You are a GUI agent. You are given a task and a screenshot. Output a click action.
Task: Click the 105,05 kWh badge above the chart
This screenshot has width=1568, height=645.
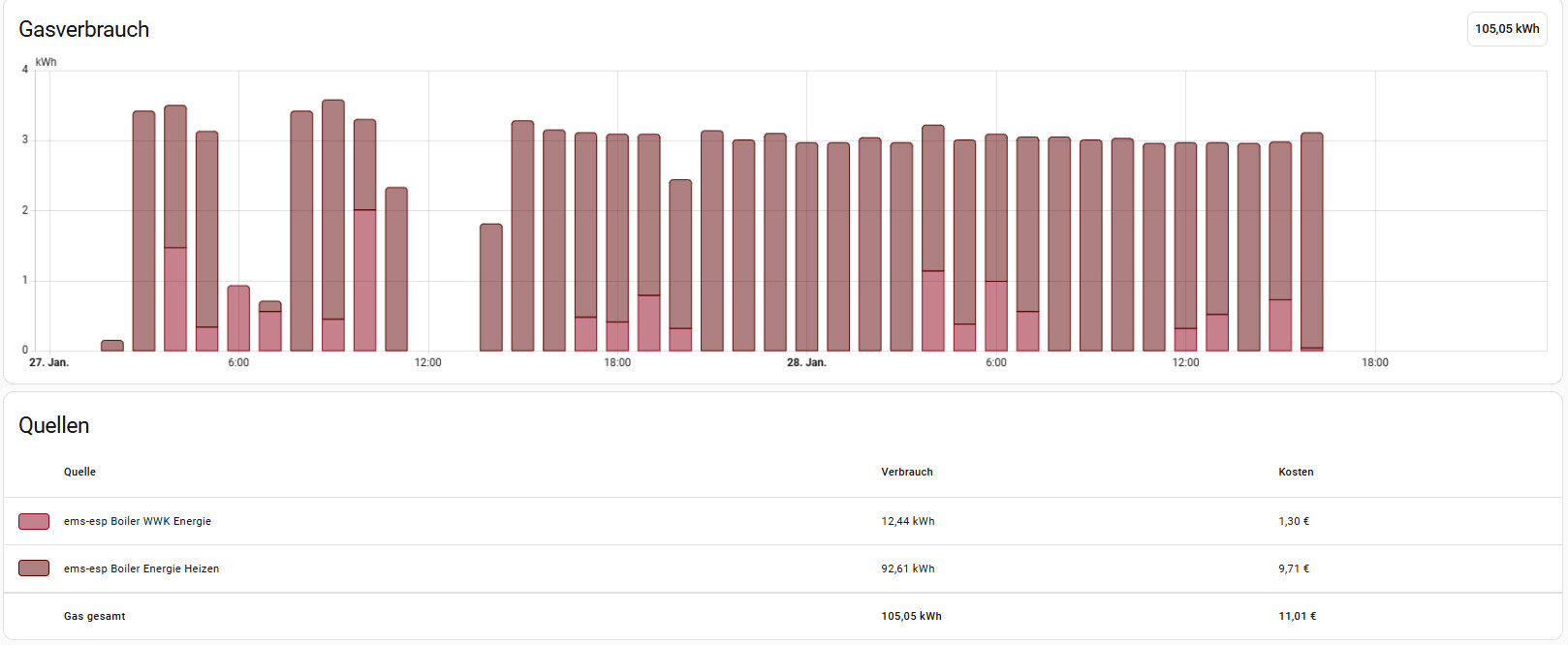(x=1506, y=29)
